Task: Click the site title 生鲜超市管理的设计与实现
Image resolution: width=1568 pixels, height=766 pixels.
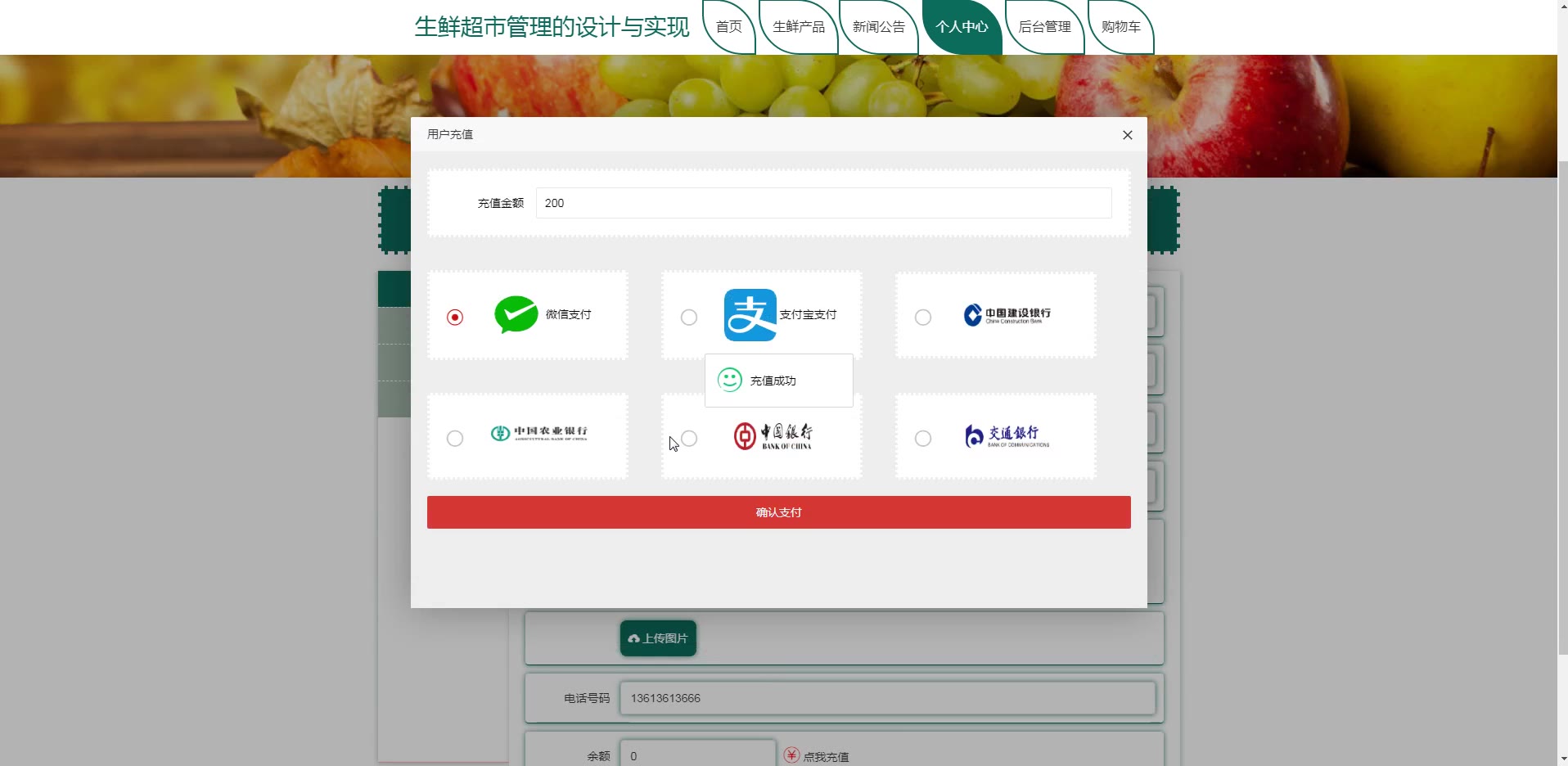Action: pyautogui.click(x=552, y=27)
